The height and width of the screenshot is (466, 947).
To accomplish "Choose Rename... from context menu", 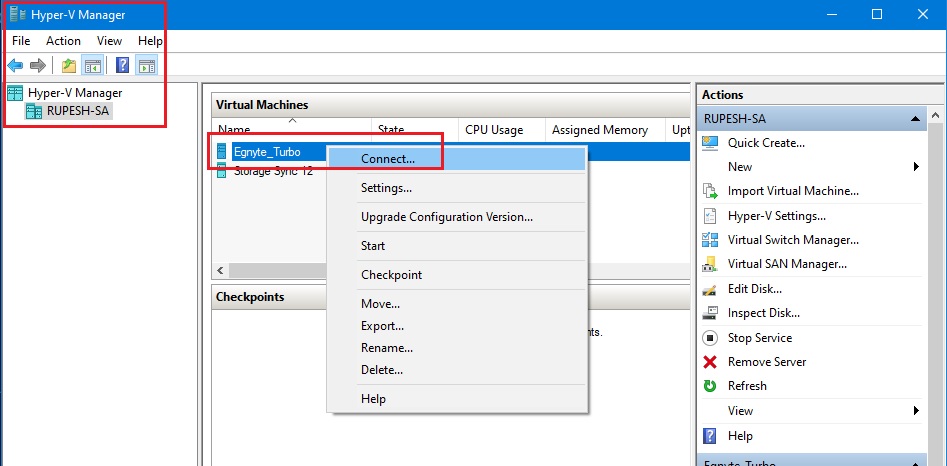I will pyautogui.click(x=457, y=348).
